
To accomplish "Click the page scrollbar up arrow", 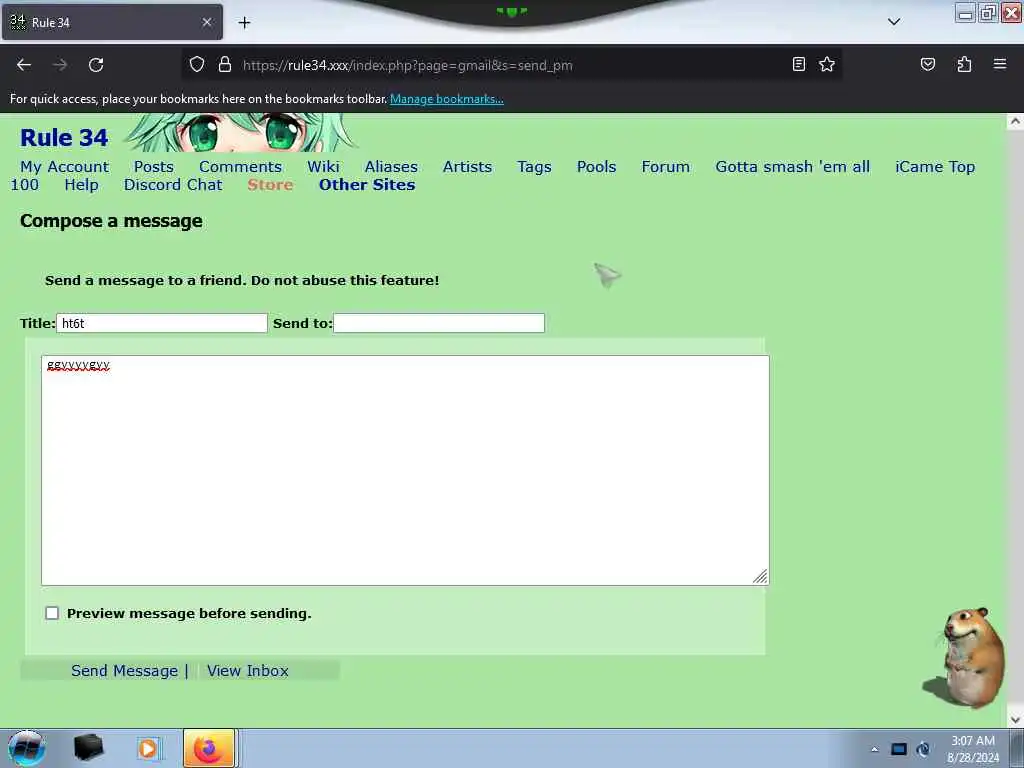I will pyautogui.click(x=1015, y=121).
